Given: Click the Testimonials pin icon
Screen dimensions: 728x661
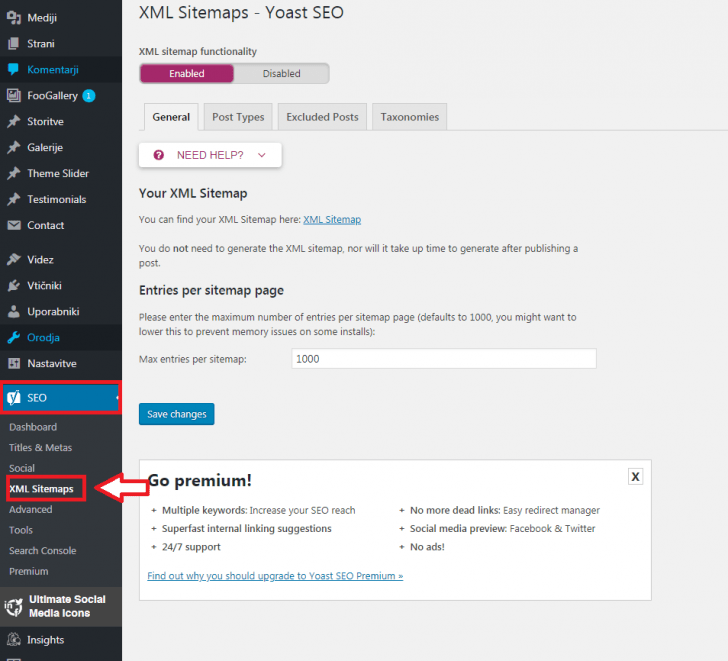Looking at the screenshot, I should [x=14, y=200].
